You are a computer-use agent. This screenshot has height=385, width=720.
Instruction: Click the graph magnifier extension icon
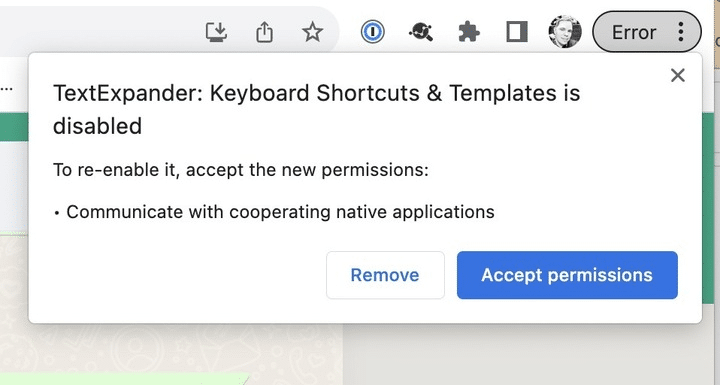pos(421,32)
